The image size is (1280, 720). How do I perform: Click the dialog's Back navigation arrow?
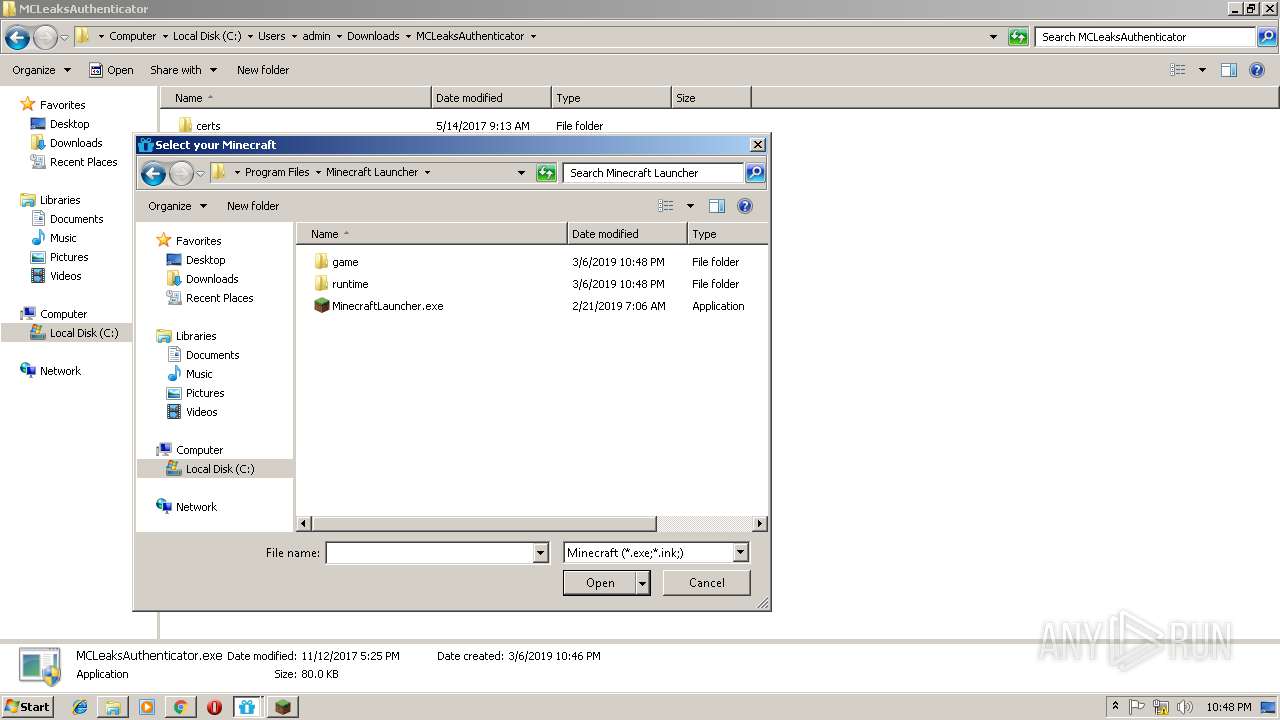coord(153,174)
